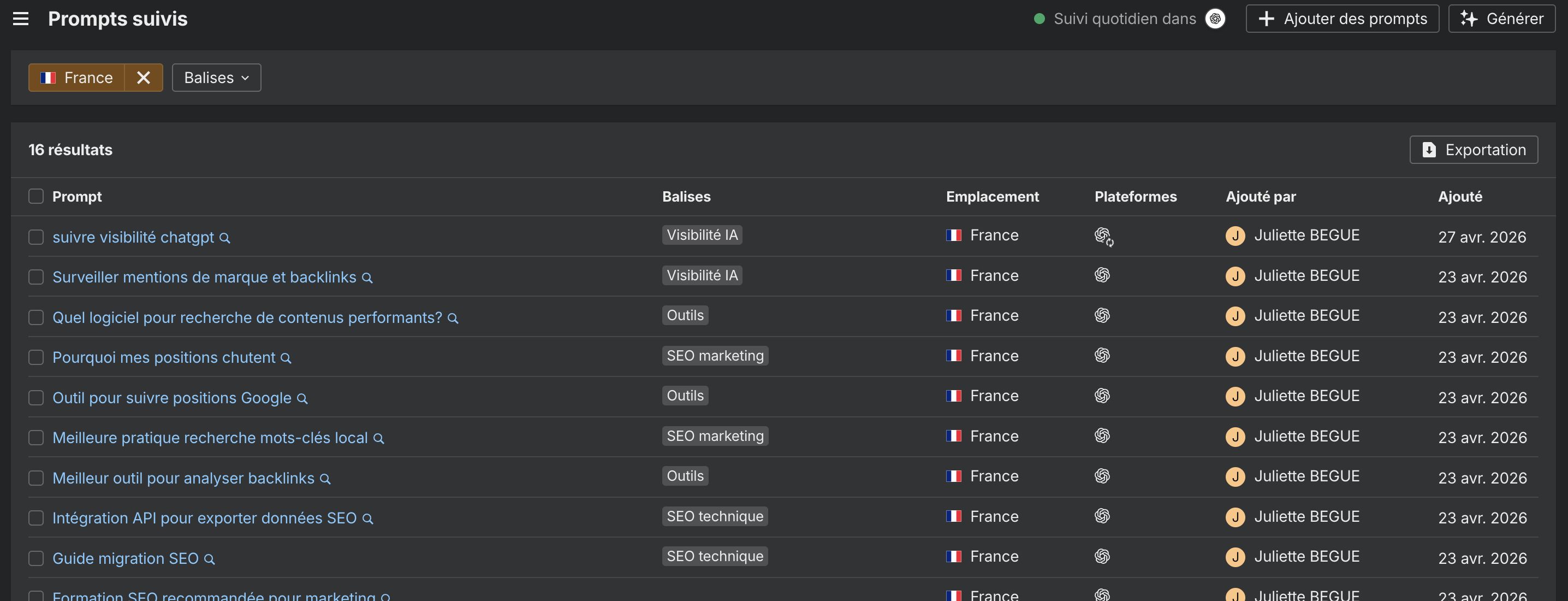Screen dimensions: 1568x601
Task: Click the download icon in the Exportation button
Action: click(1430, 150)
